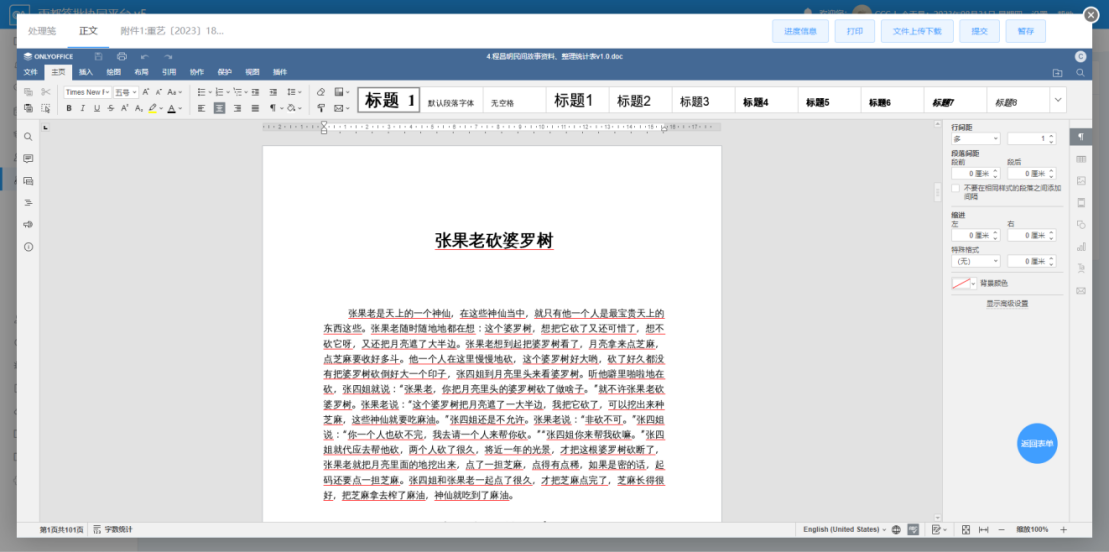The width and height of the screenshot is (1109, 552).
Task: Check the no-spacing between same style paragraphs box
Action: pyautogui.click(x=956, y=188)
